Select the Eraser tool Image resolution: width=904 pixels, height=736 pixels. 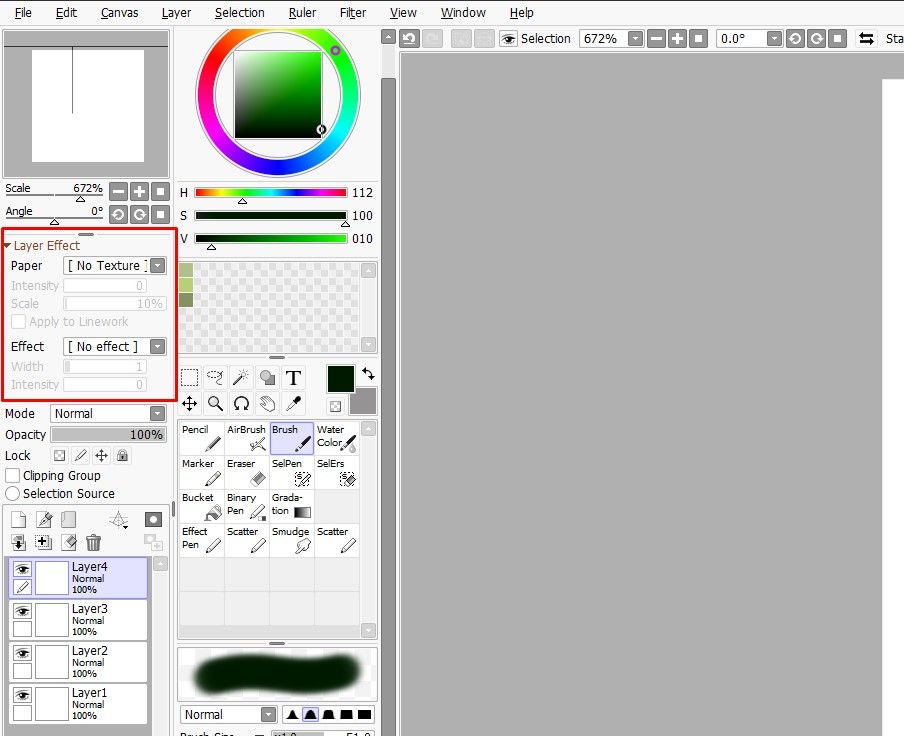click(245, 470)
